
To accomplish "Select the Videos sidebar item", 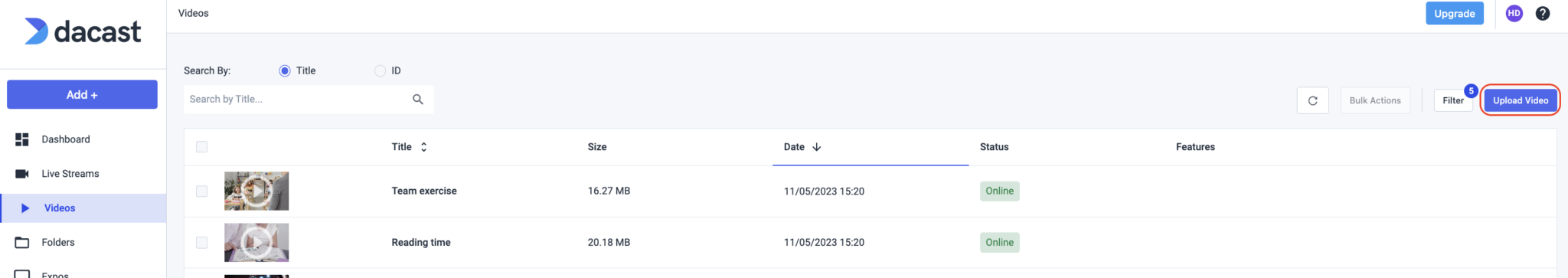I will click(x=83, y=208).
